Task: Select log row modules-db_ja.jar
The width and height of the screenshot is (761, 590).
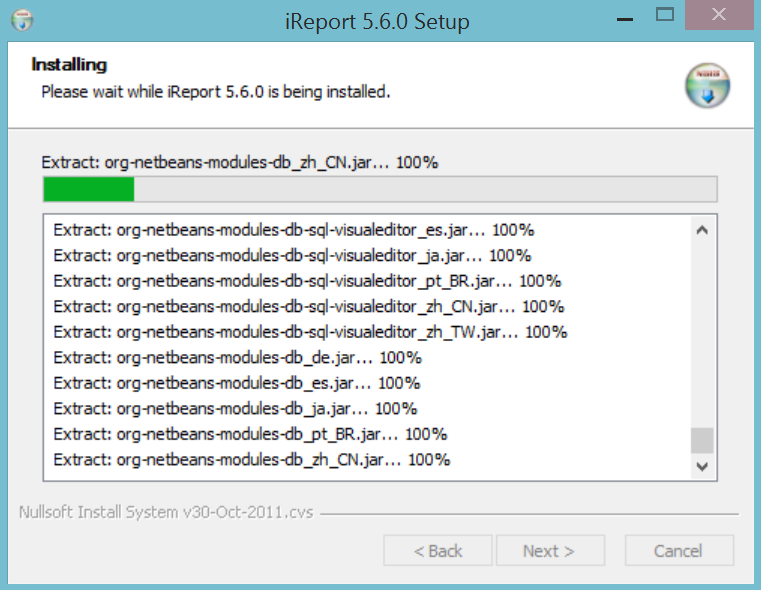Action: coord(235,409)
